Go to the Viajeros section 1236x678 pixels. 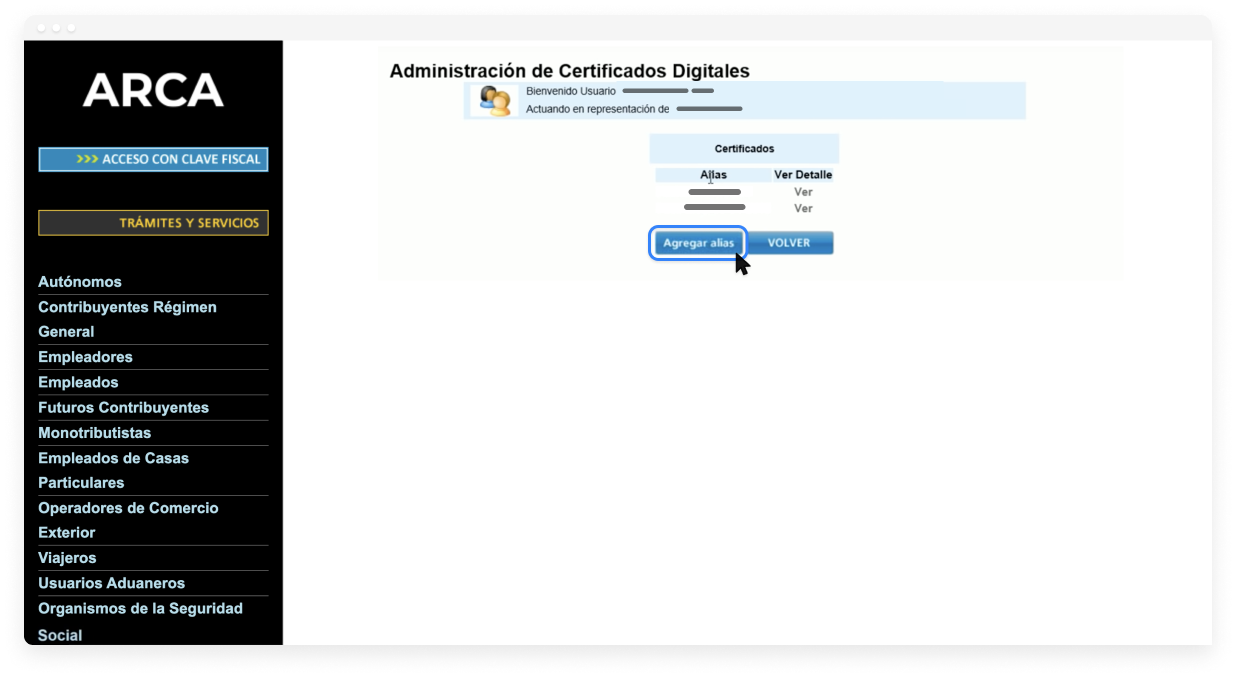point(67,558)
